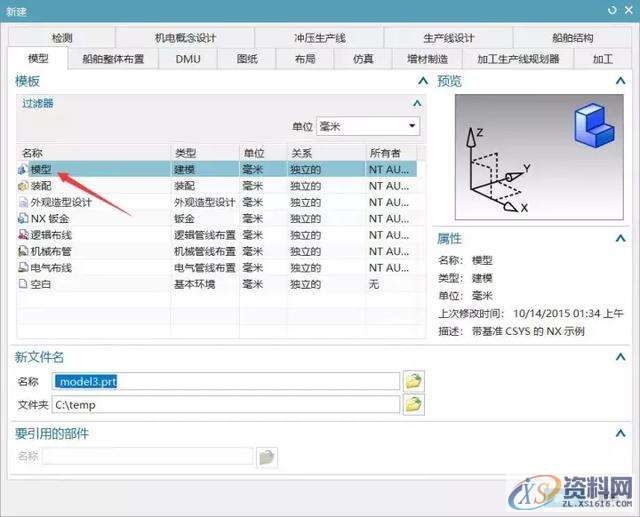Click 电气管线布置 type cell

pos(205,268)
